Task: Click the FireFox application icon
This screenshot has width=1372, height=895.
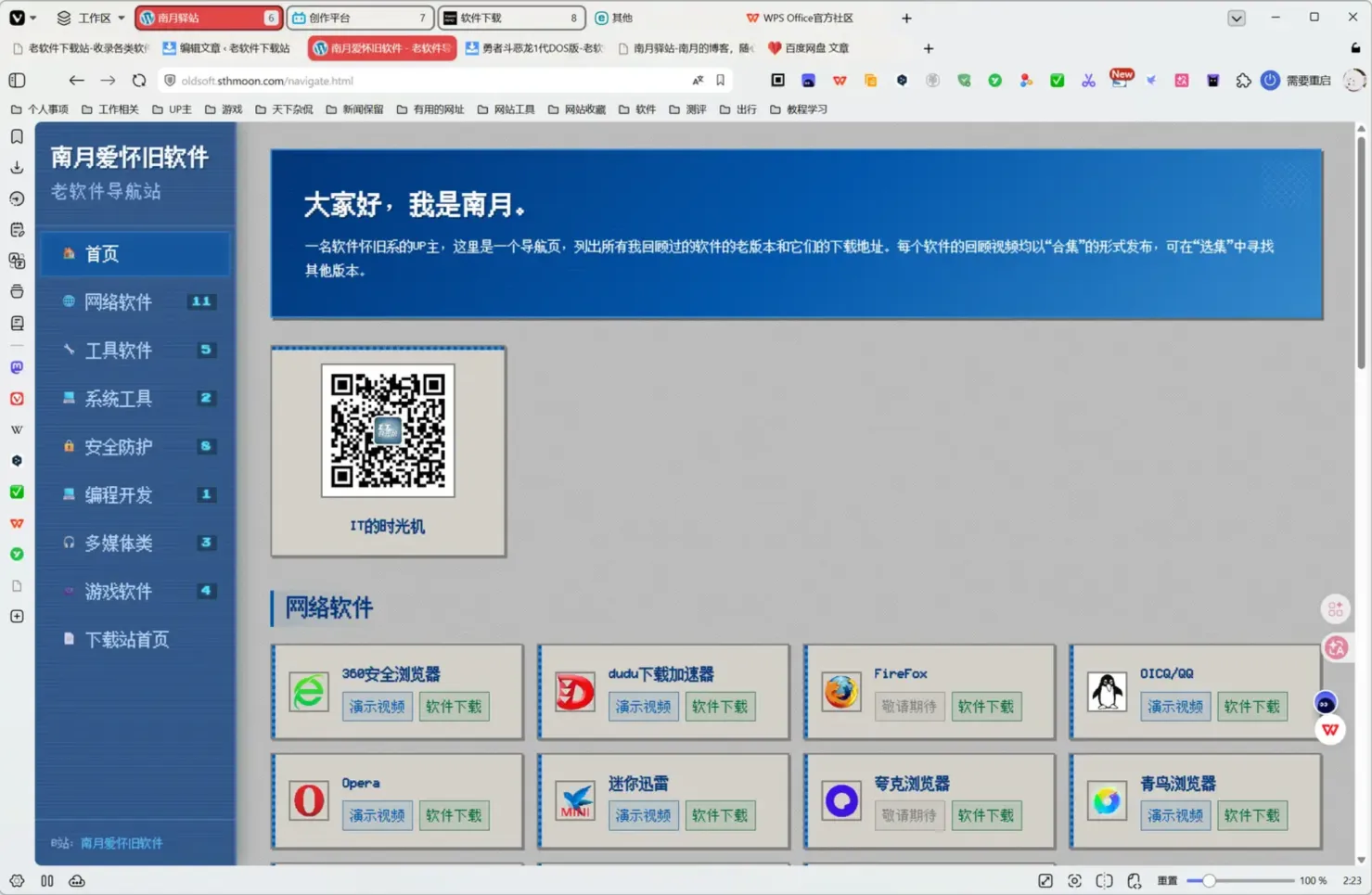Action: coord(841,692)
